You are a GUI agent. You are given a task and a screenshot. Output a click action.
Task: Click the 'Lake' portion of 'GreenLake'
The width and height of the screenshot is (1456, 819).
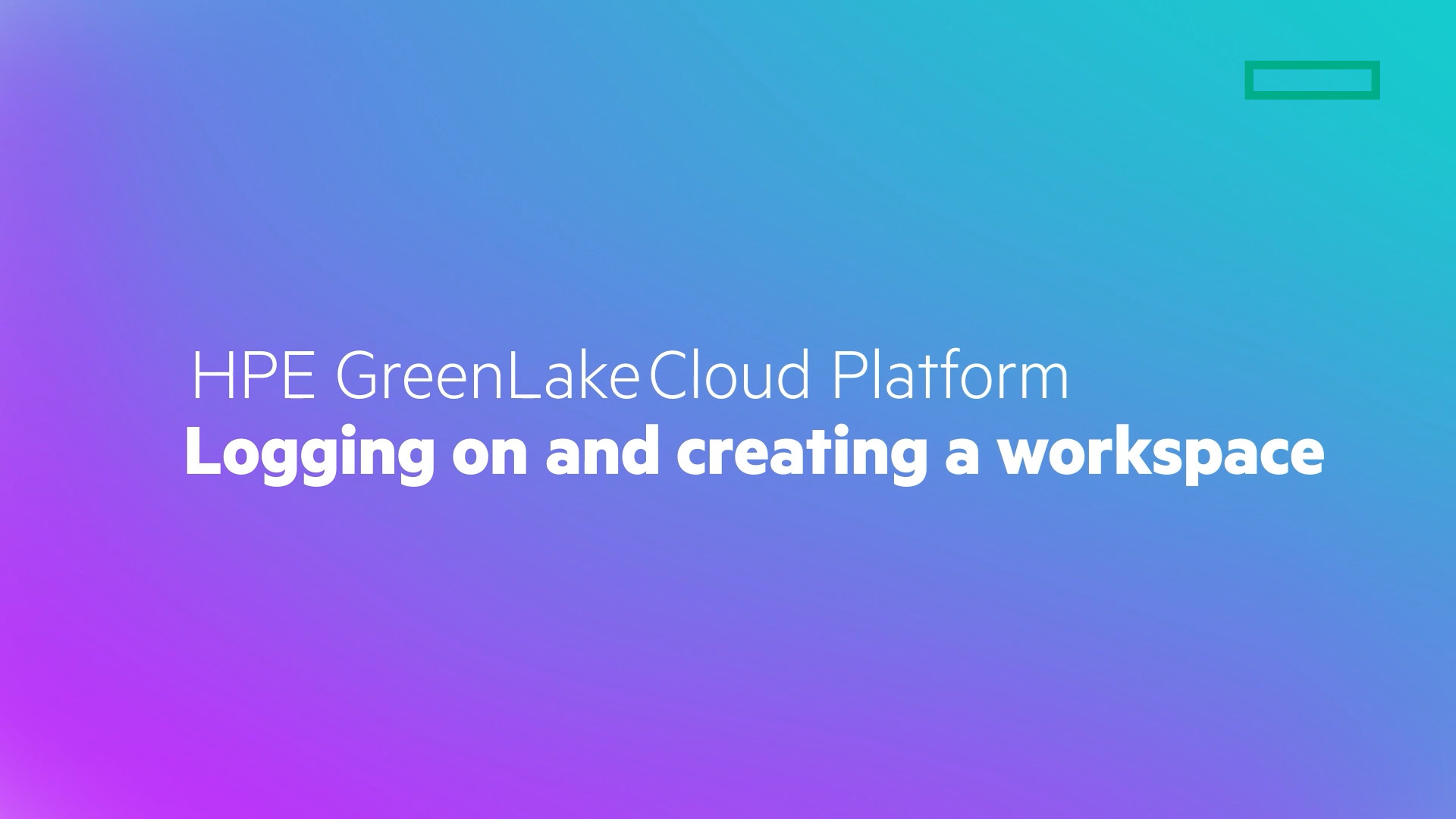click(573, 375)
